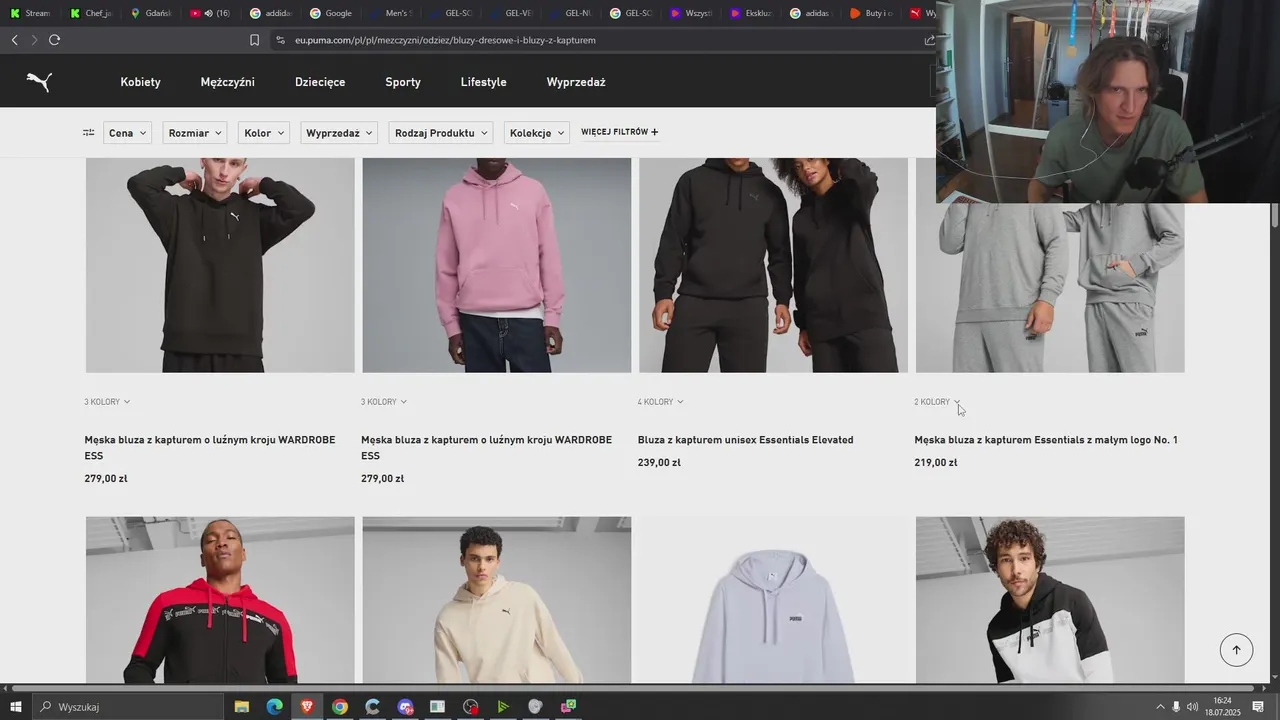Bookmark this page icon
Screen dimensions: 1280x720
click(x=254, y=40)
